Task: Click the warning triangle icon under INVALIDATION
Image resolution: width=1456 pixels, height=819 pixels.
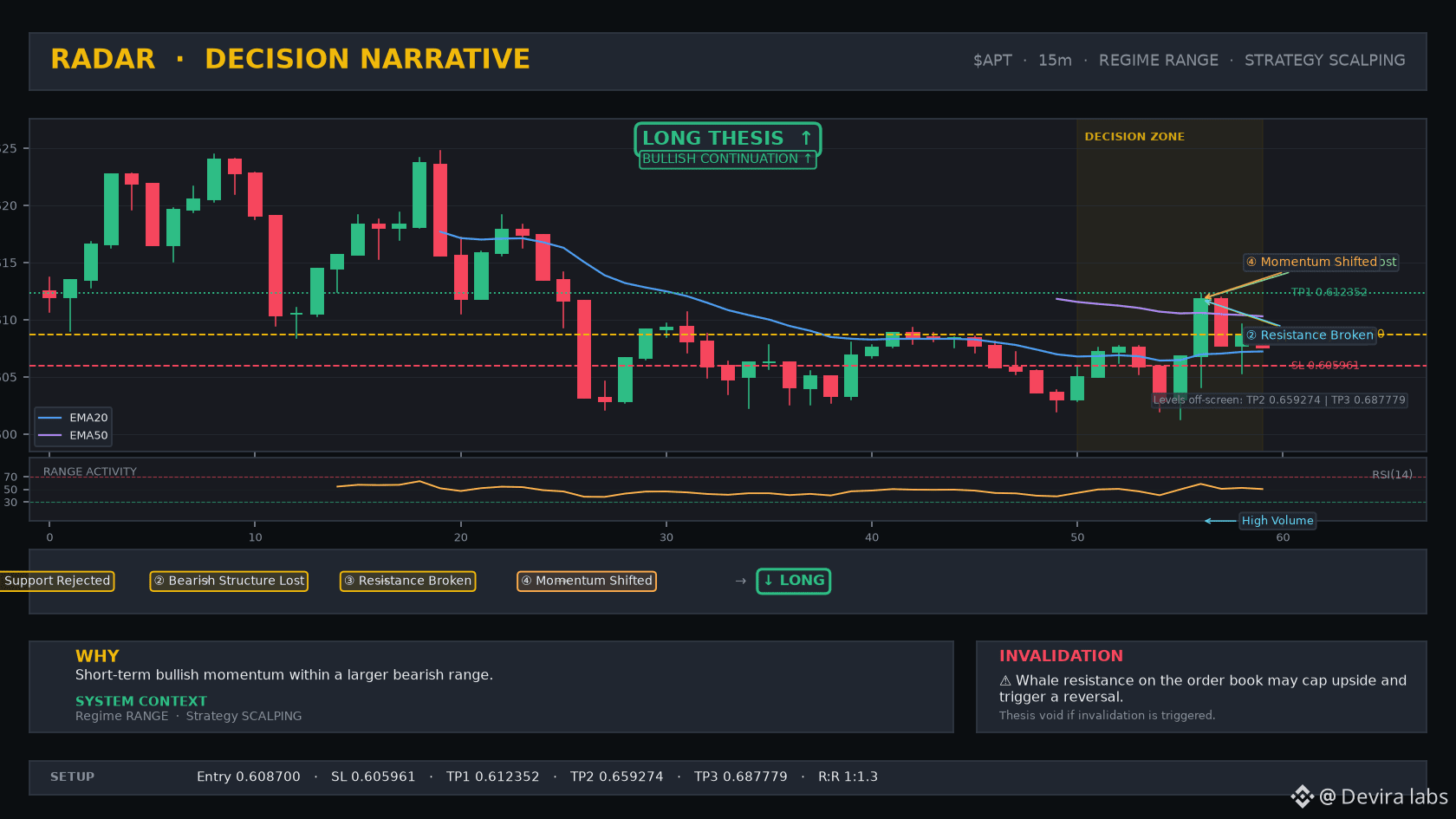Action: click(x=1005, y=681)
